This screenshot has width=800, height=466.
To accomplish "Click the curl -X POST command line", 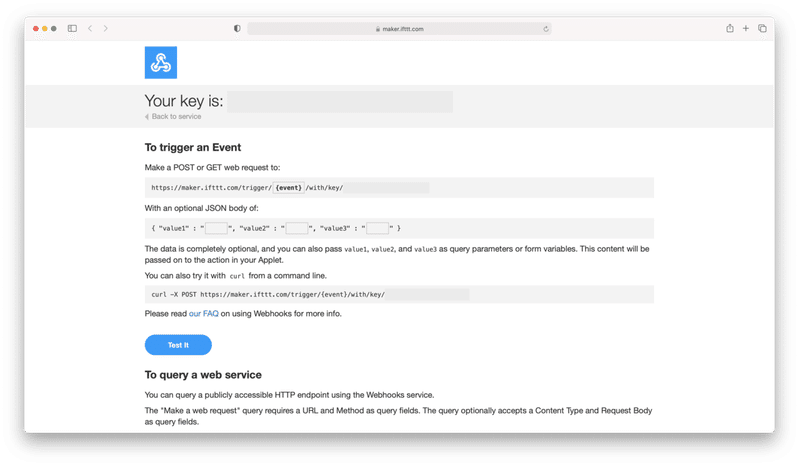I will click(x=399, y=295).
